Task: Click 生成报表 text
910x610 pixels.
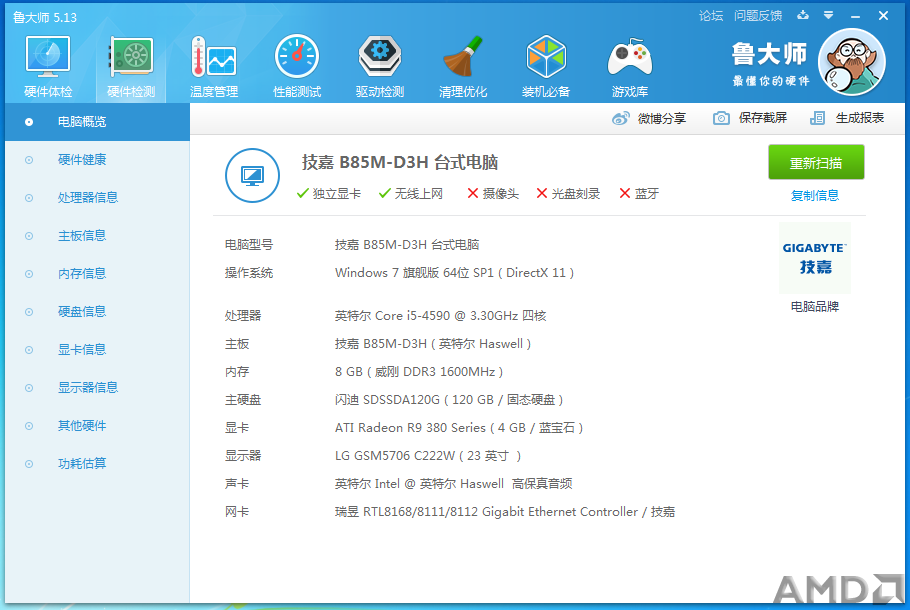Action: click(x=860, y=118)
